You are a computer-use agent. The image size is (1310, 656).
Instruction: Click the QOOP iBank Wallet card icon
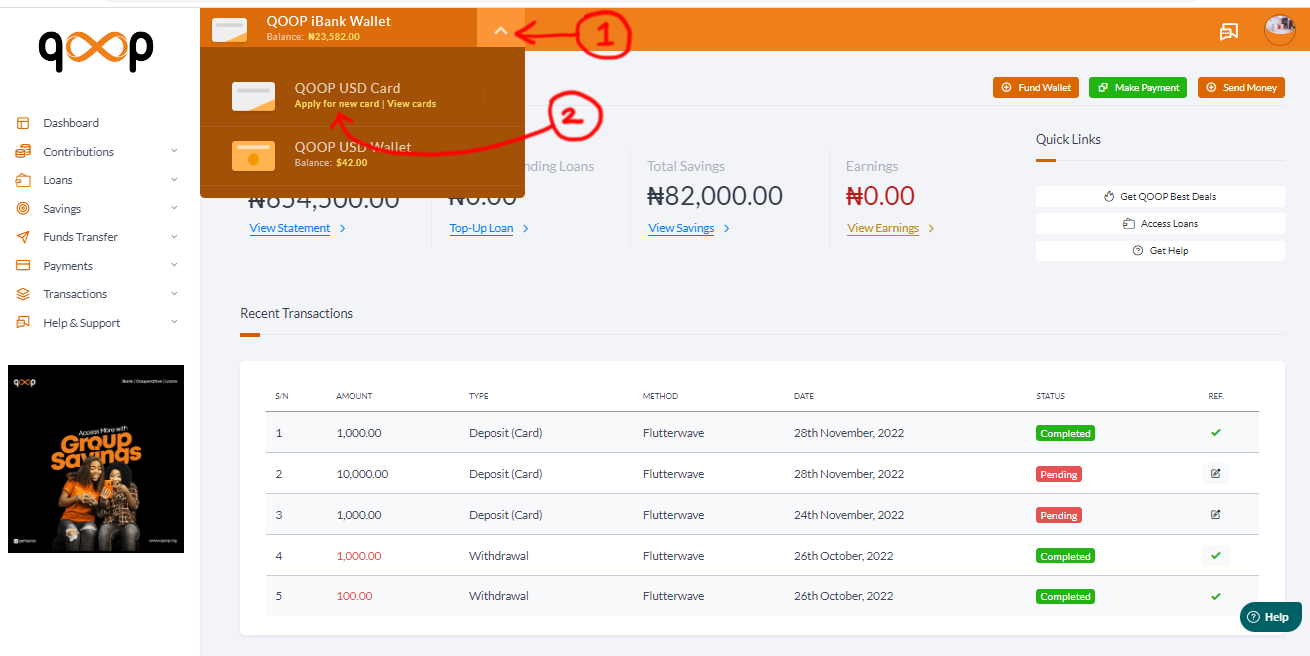[230, 30]
